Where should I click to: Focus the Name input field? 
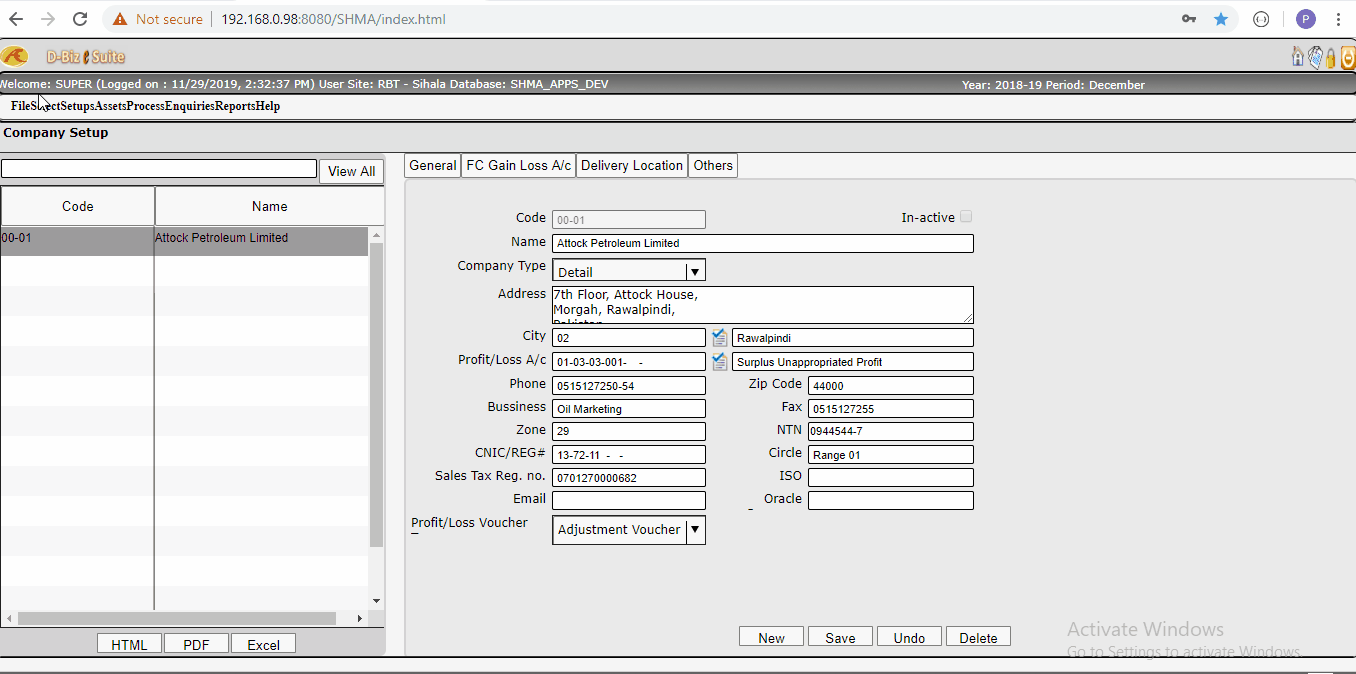(763, 243)
